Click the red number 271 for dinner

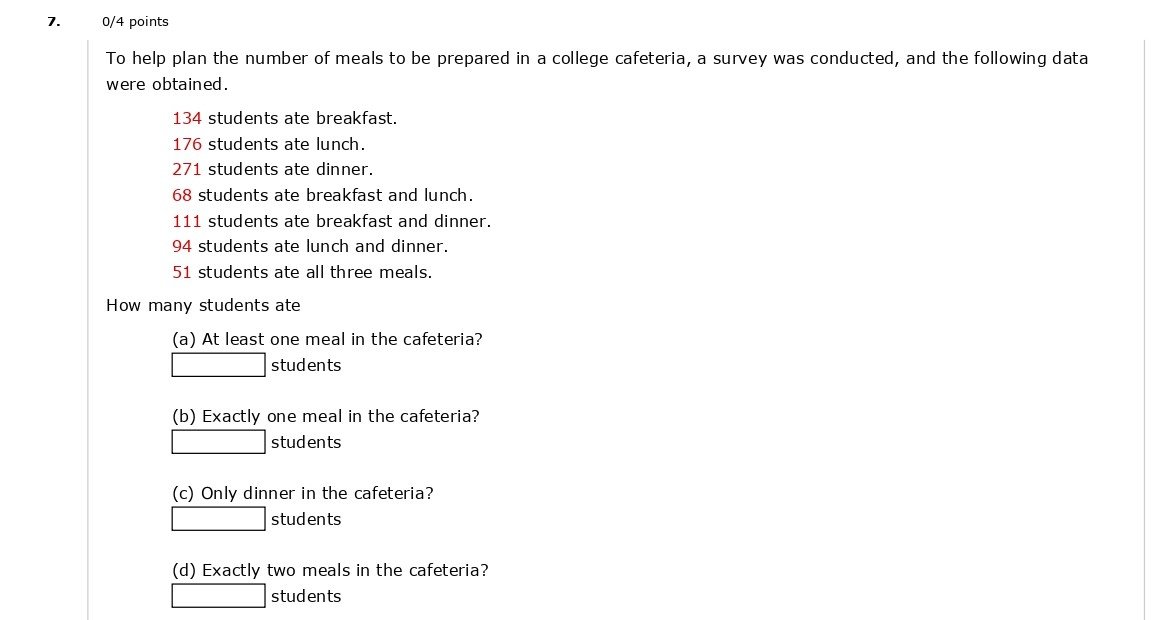tap(187, 170)
